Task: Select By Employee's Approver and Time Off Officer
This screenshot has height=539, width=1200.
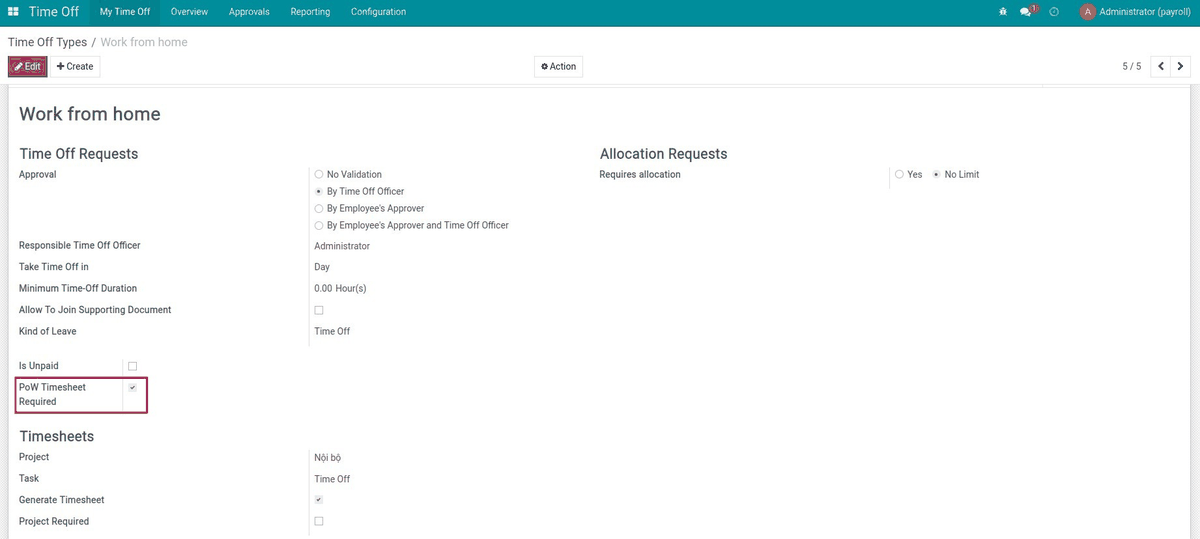Action: pyautogui.click(x=319, y=225)
